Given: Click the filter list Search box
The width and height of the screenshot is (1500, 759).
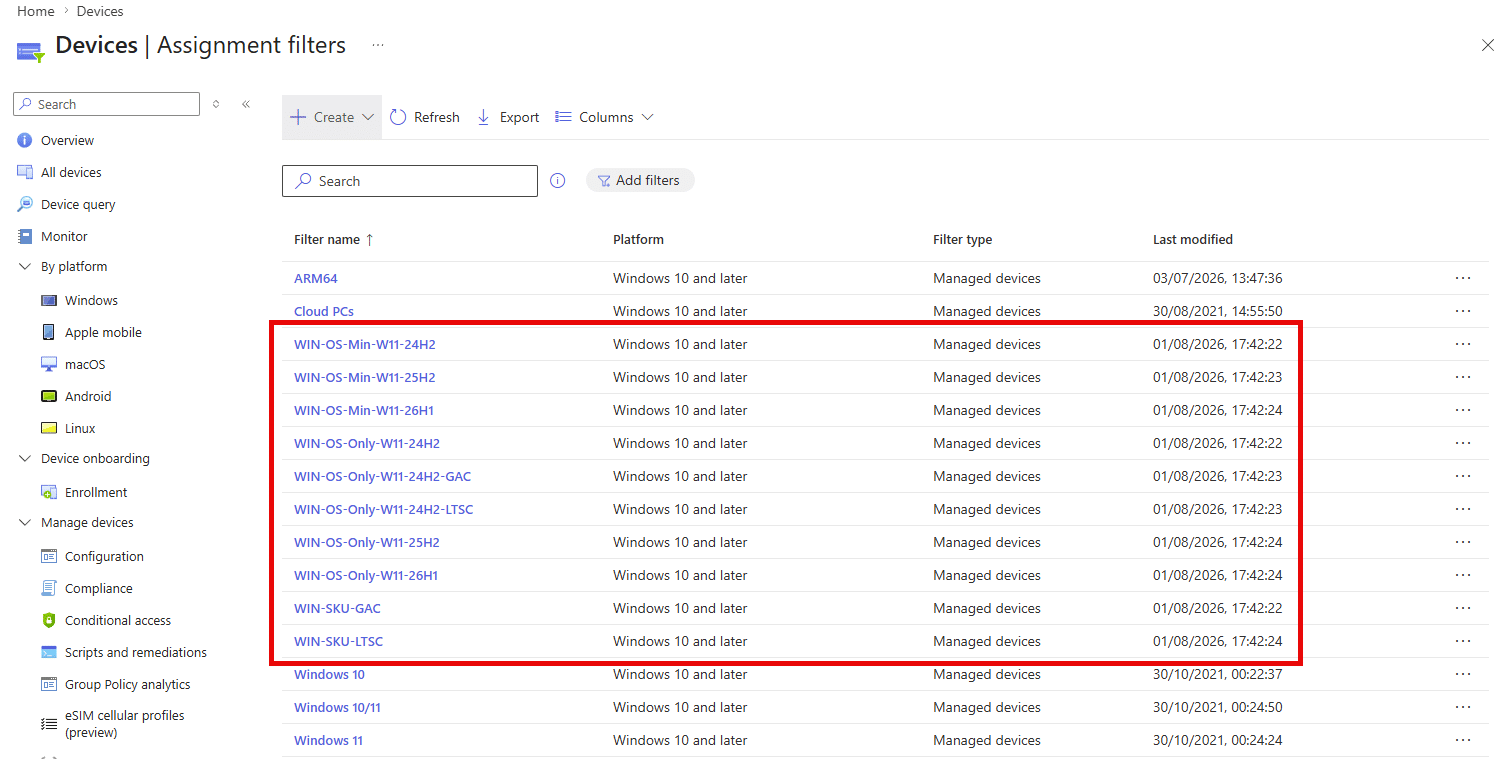Looking at the screenshot, I should [x=410, y=181].
